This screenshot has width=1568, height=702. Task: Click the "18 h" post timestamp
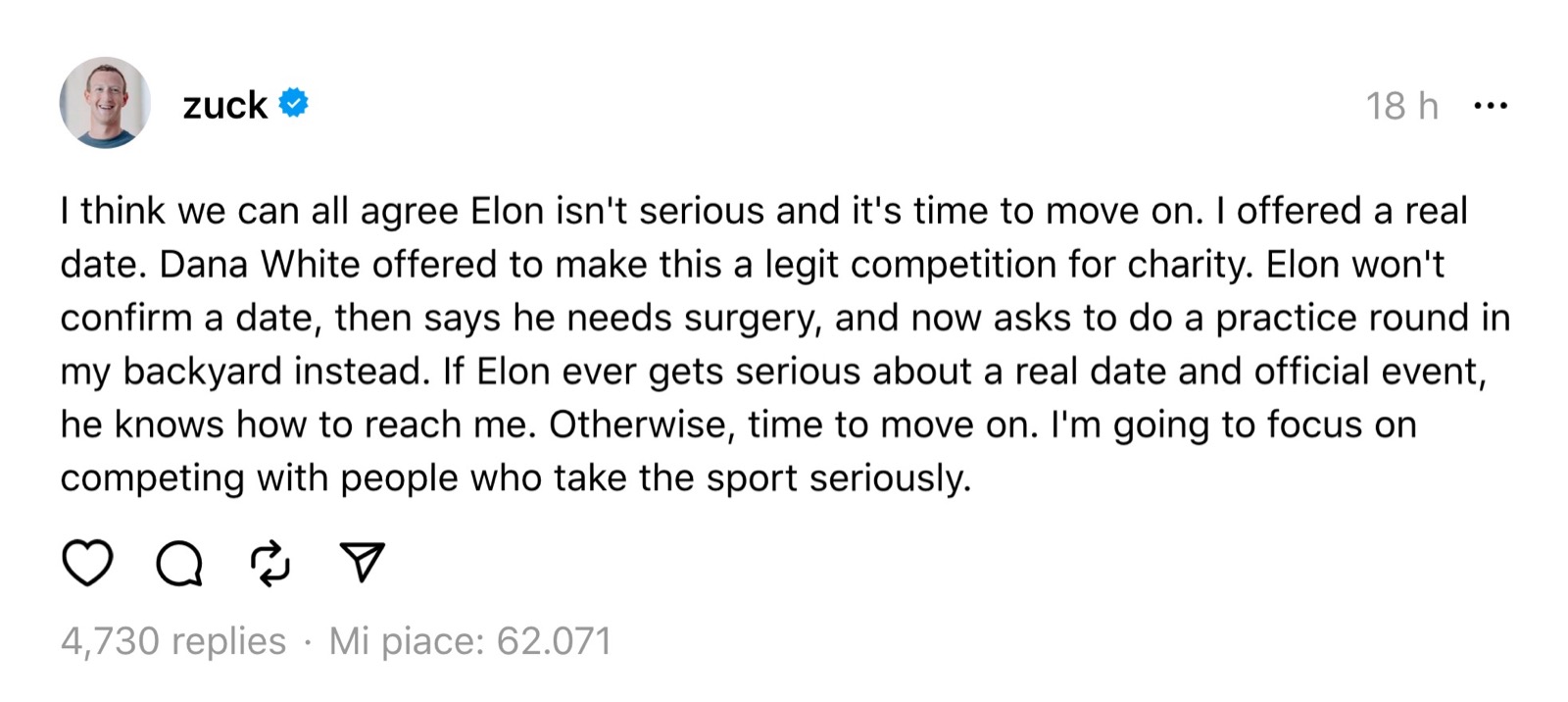(1401, 106)
